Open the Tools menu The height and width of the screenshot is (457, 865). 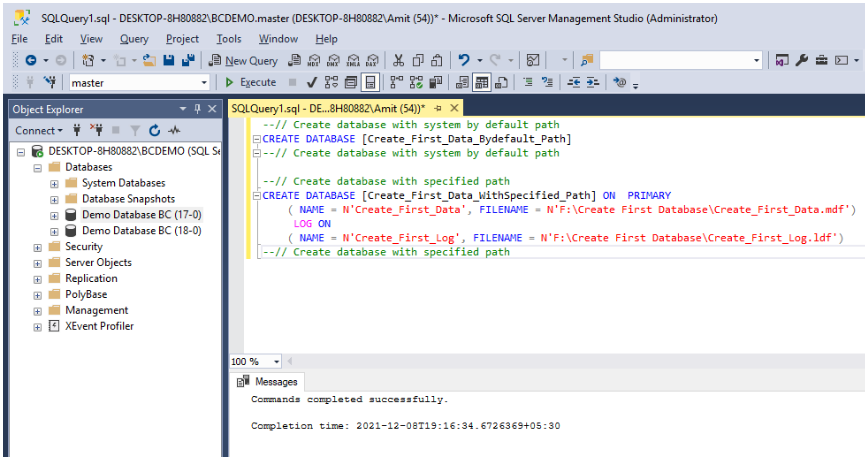(228, 39)
